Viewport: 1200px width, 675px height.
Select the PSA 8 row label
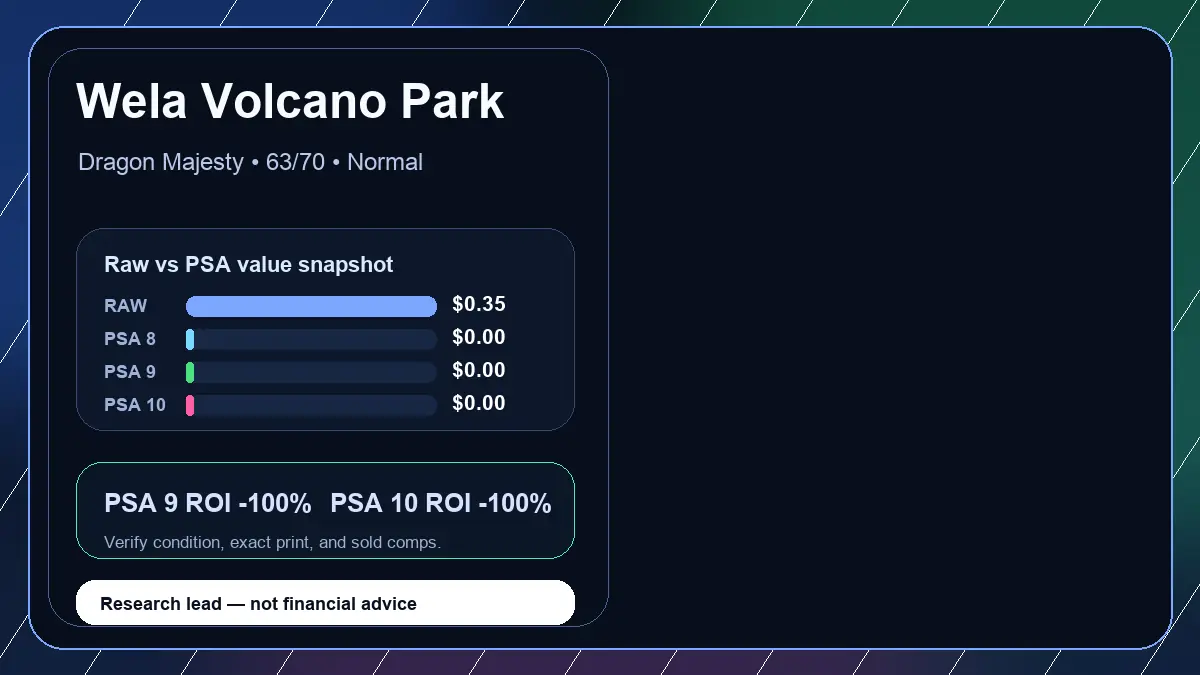130,339
